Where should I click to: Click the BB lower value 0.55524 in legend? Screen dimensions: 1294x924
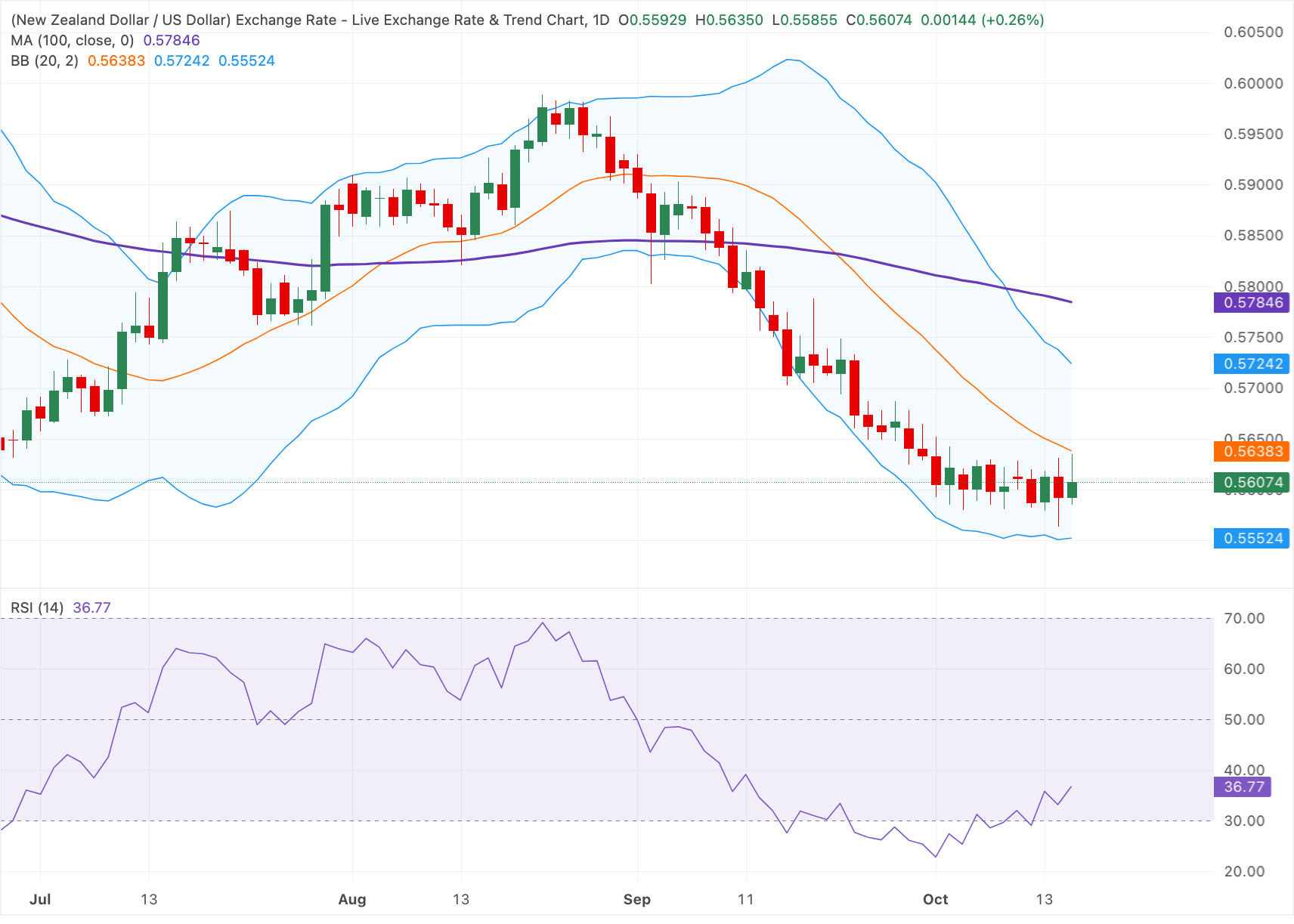(x=246, y=61)
